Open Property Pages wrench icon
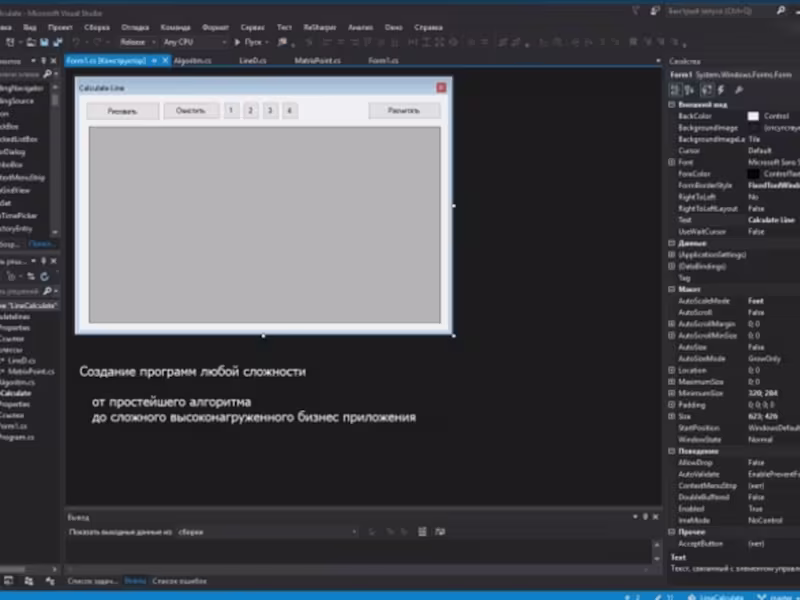 click(x=738, y=90)
